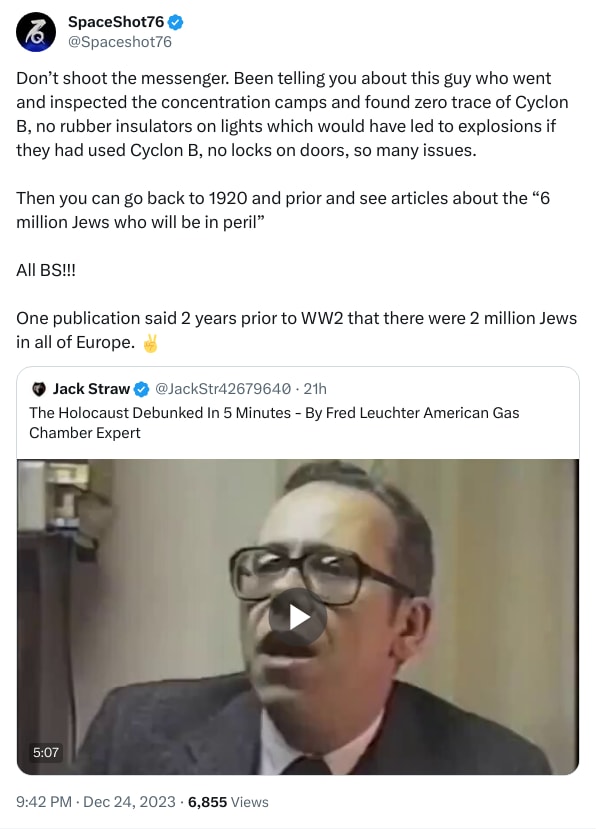Open the 6,855 view count number

[x=207, y=802]
